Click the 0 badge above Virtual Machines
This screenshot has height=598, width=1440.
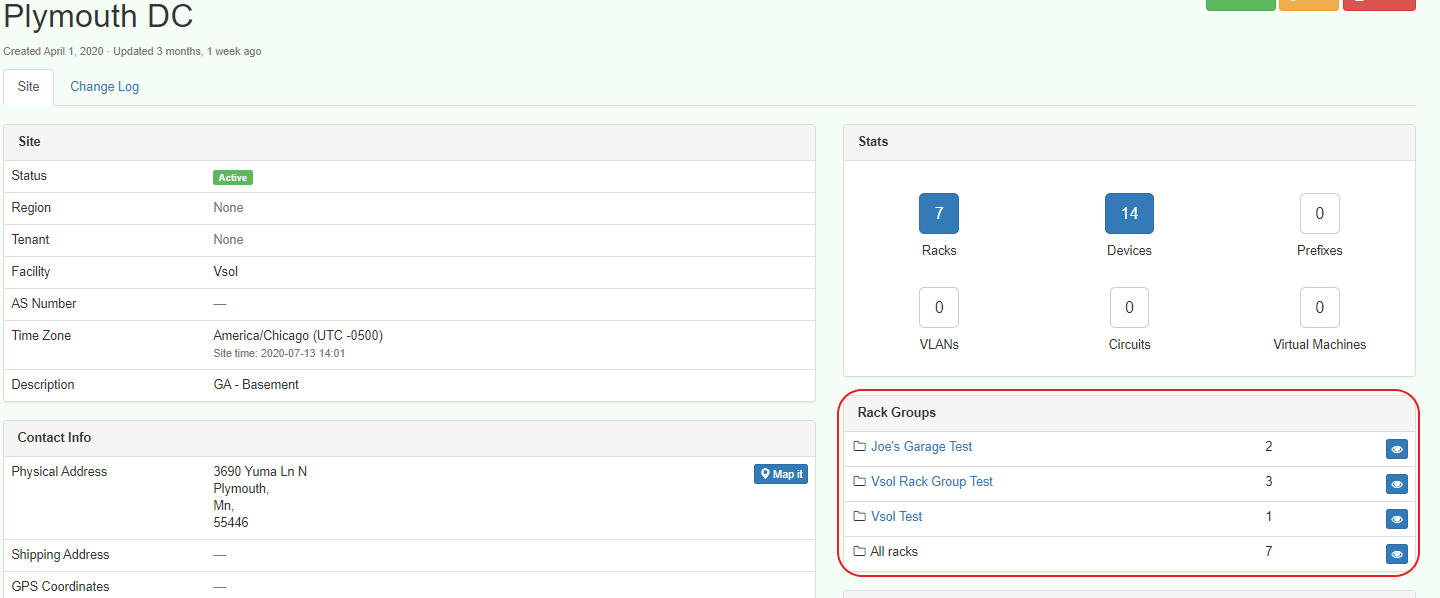coord(1320,307)
